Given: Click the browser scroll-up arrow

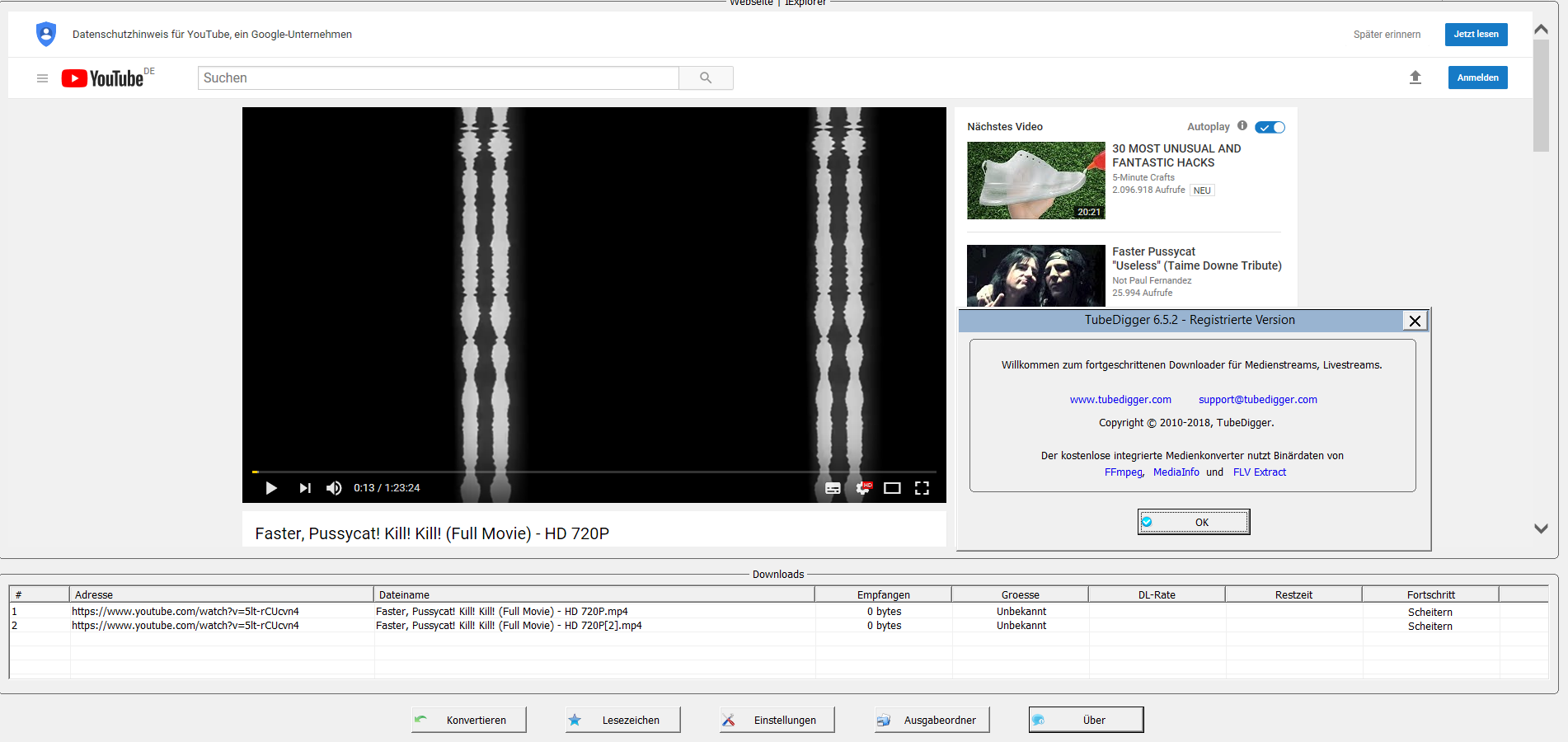Looking at the screenshot, I should (x=1541, y=29).
